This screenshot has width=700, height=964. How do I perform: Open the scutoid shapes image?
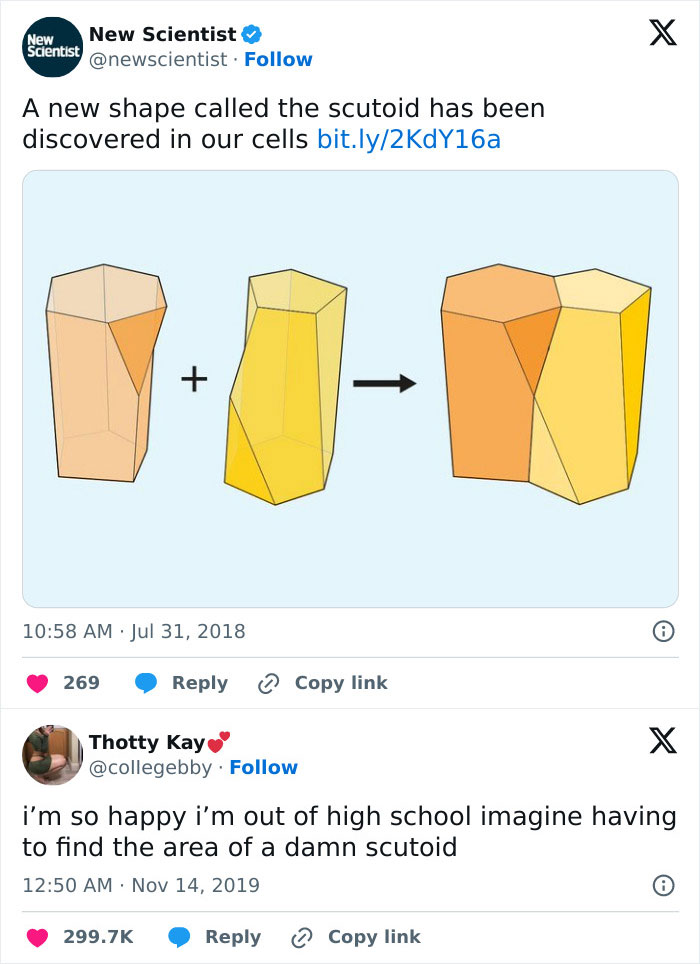coord(350,389)
